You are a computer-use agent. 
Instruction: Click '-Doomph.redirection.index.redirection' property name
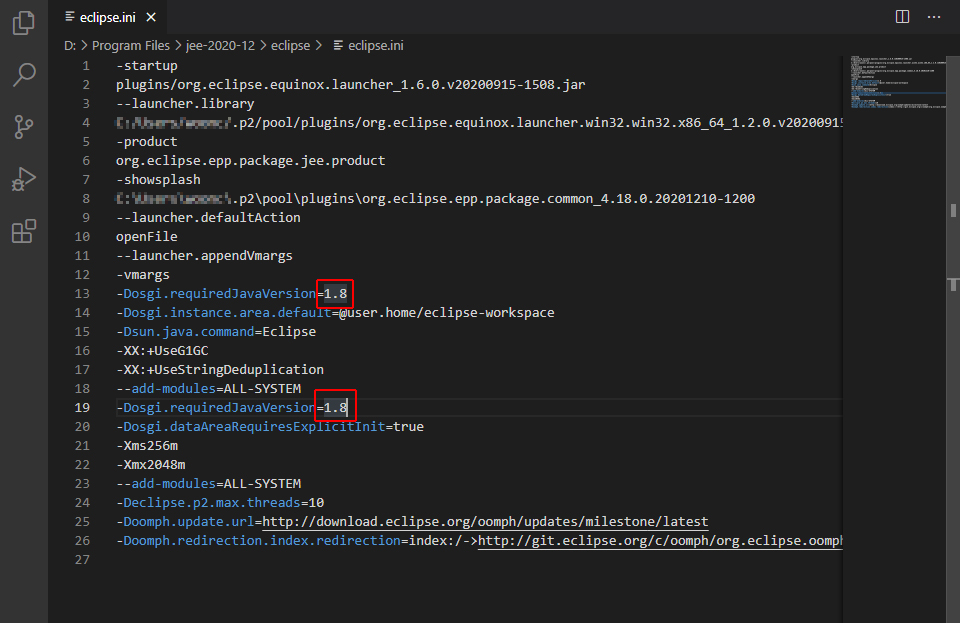258,541
